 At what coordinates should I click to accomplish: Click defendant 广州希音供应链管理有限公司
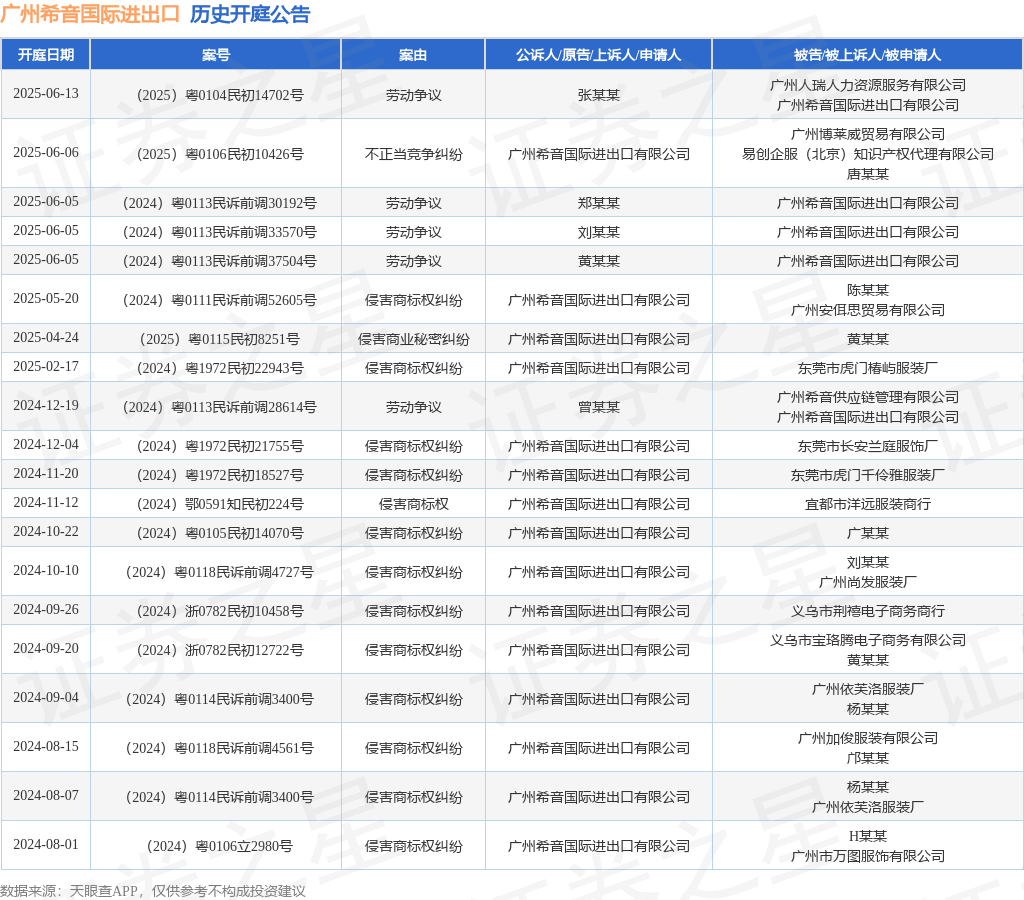[868, 397]
